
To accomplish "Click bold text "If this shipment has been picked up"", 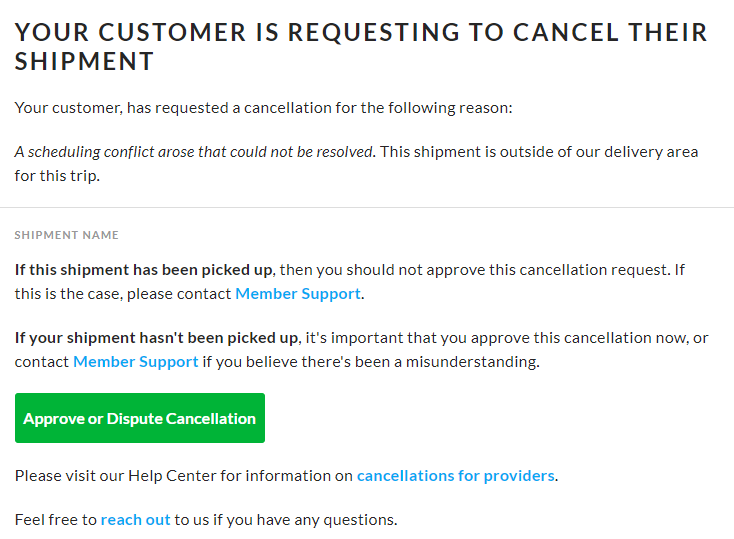I will pos(144,270).
